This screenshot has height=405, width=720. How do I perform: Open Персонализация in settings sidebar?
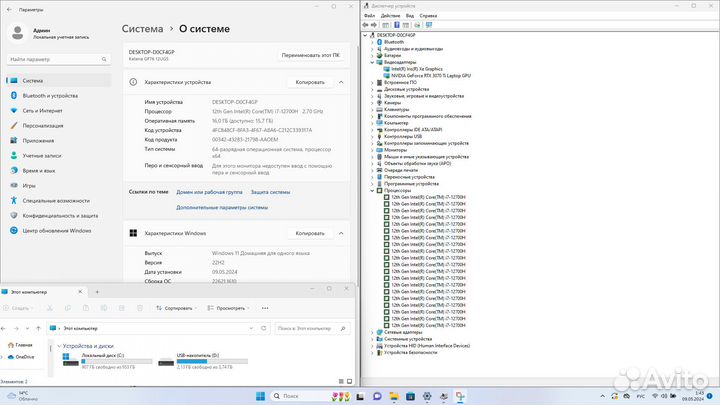tap(44, 125)
